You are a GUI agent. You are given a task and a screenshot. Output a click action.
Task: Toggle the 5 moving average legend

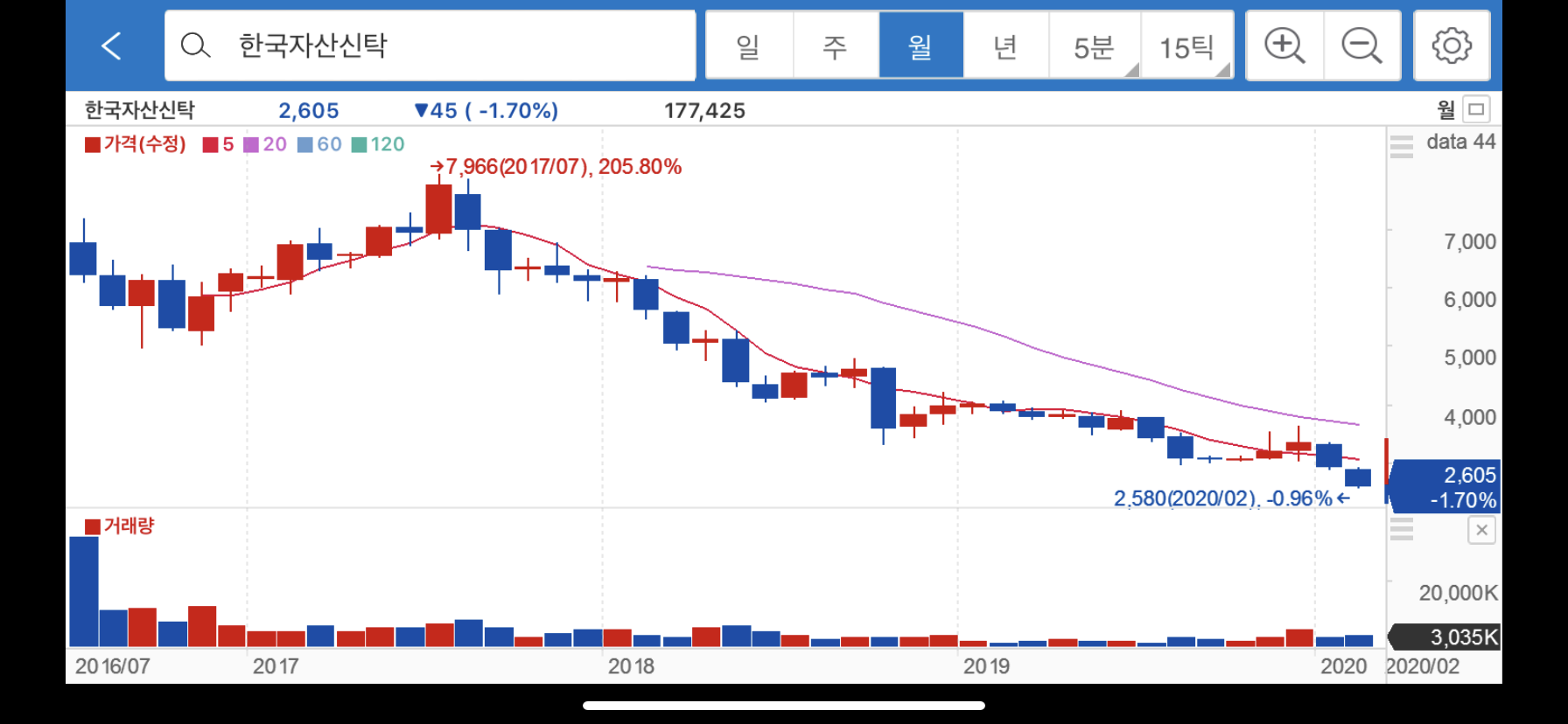tap(219, 144)
